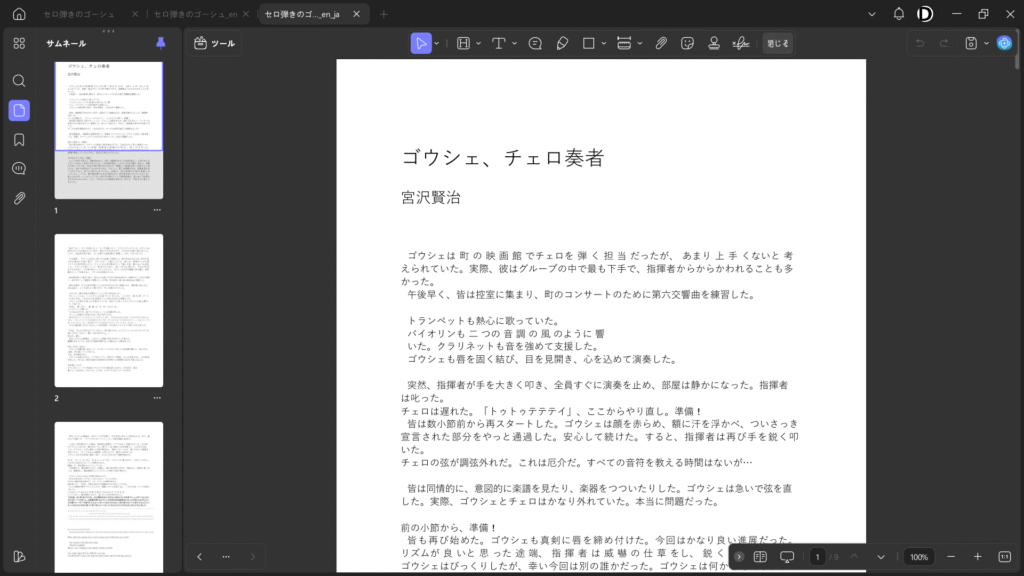1024x576 pixels.
Task: Click the paperclip attachment tool in toolbar
Action: point(661,43)
